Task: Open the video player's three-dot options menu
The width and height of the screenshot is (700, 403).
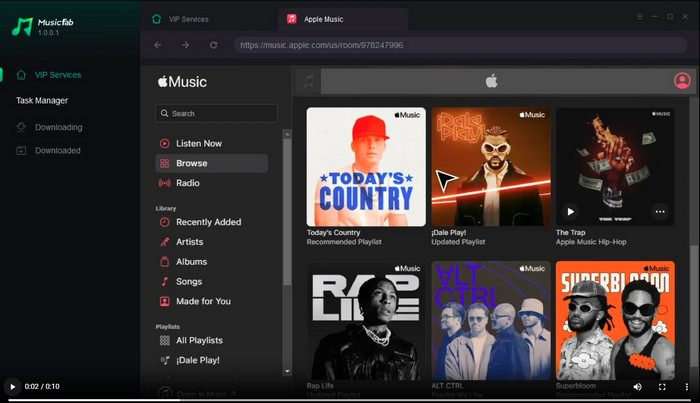Action: click(685, 386)
